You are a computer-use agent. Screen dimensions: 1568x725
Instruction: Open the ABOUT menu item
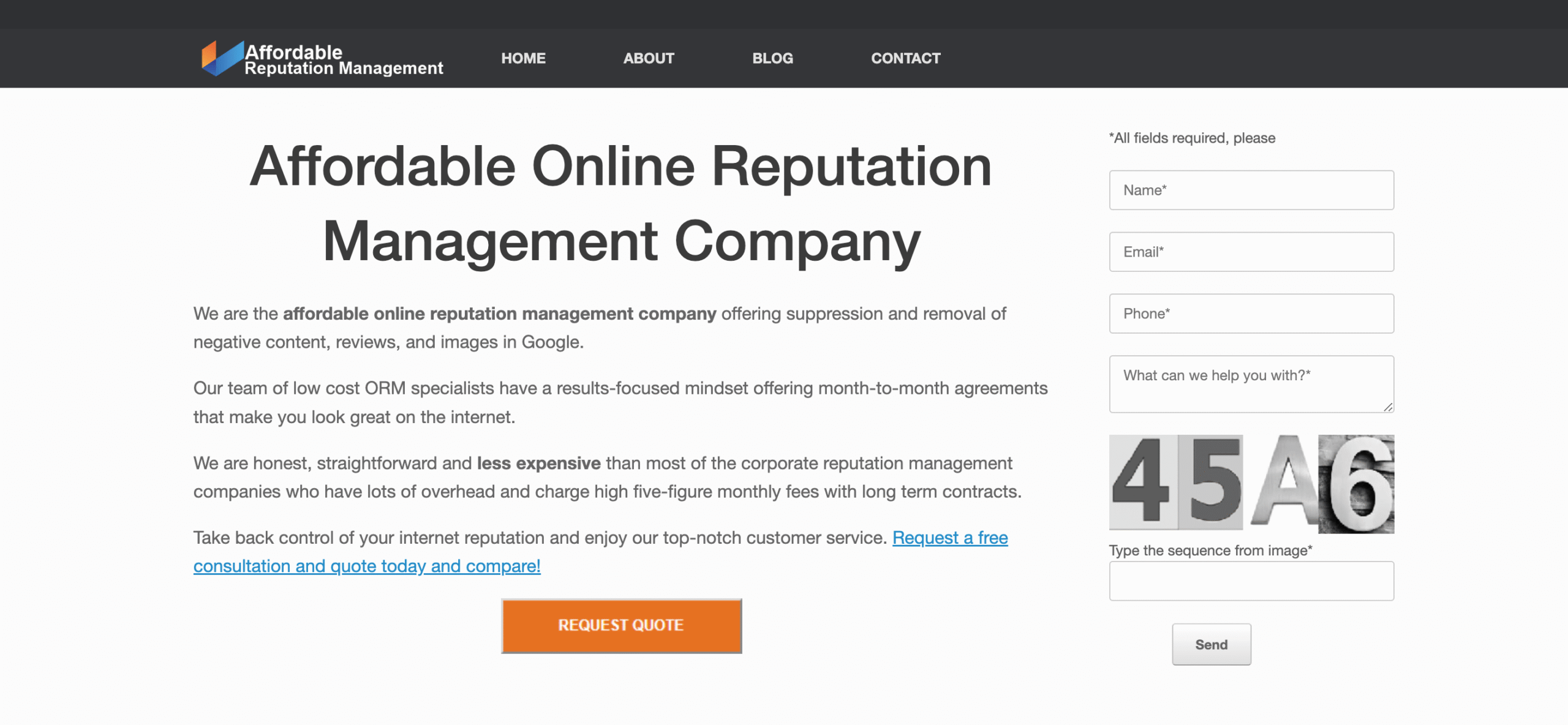tap(649, 58)
